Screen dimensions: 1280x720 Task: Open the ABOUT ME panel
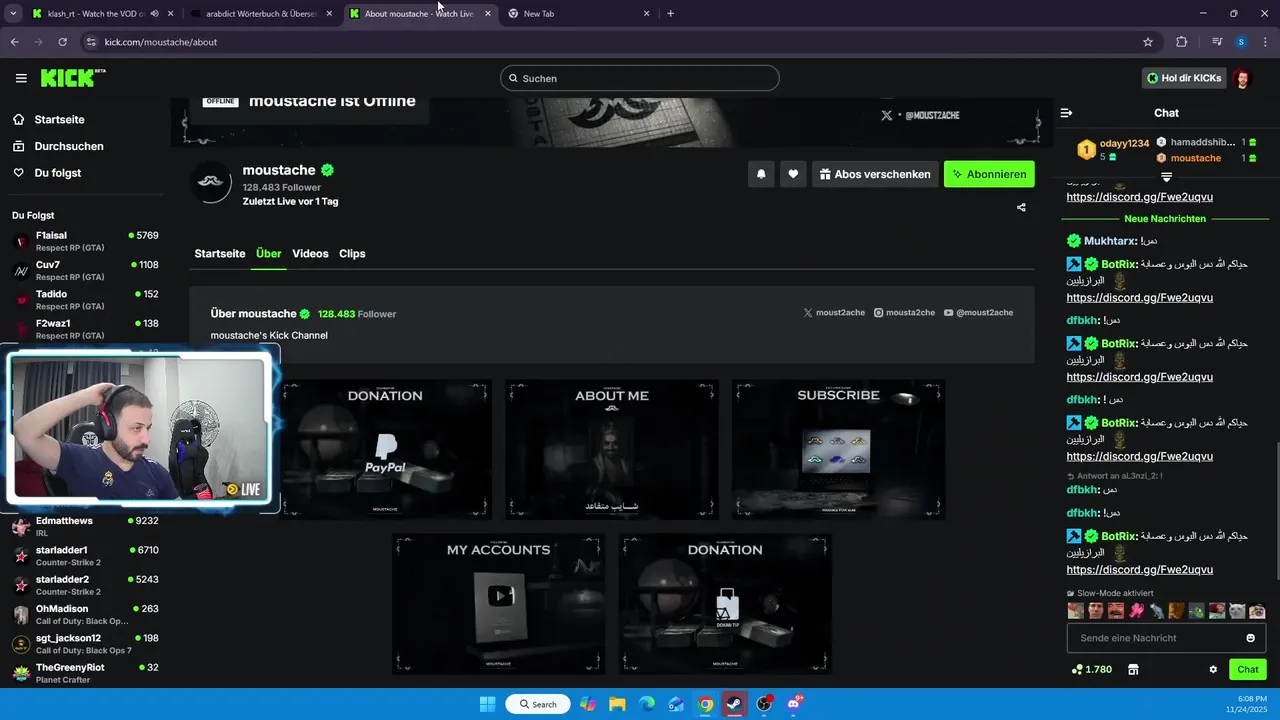pos(612,450)
